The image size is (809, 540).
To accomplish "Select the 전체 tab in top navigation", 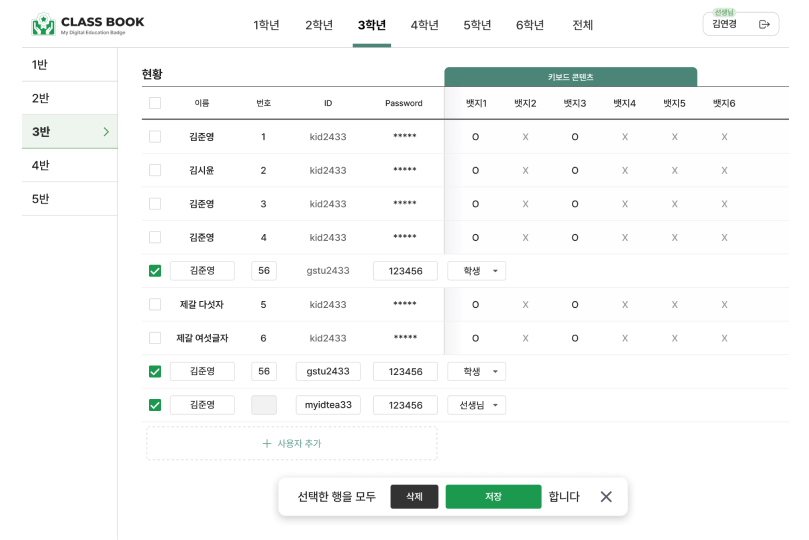I will (x=582, y=25).
